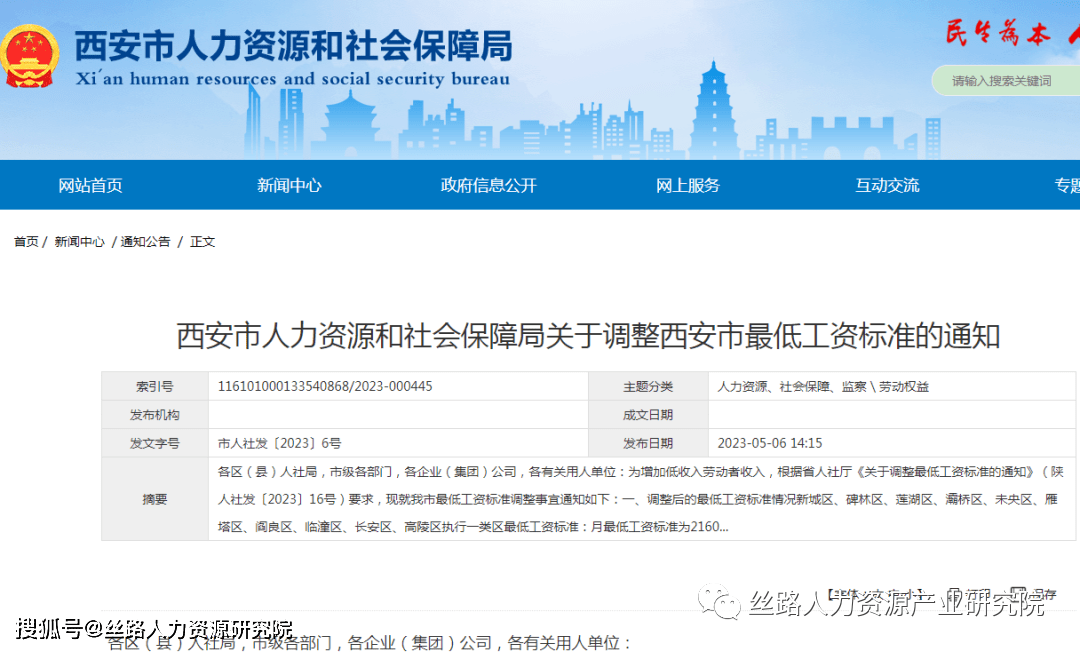The width and height of the screenshot is (1080, 652).
Task: Click the save icon beside the article
Action: click(1018, 593)
